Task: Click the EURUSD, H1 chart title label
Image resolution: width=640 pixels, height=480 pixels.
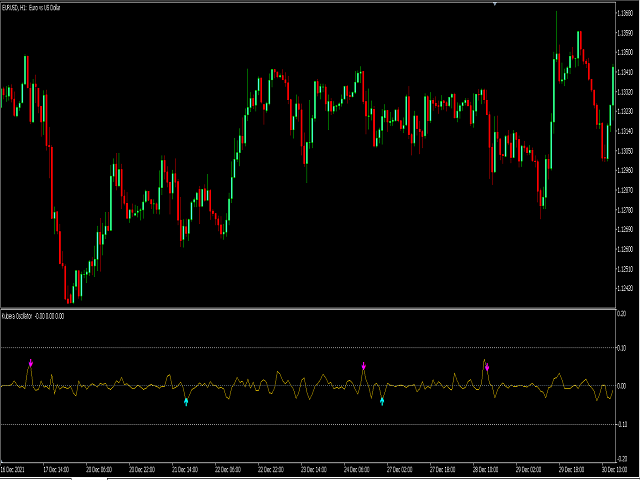Action: [40, 7]
